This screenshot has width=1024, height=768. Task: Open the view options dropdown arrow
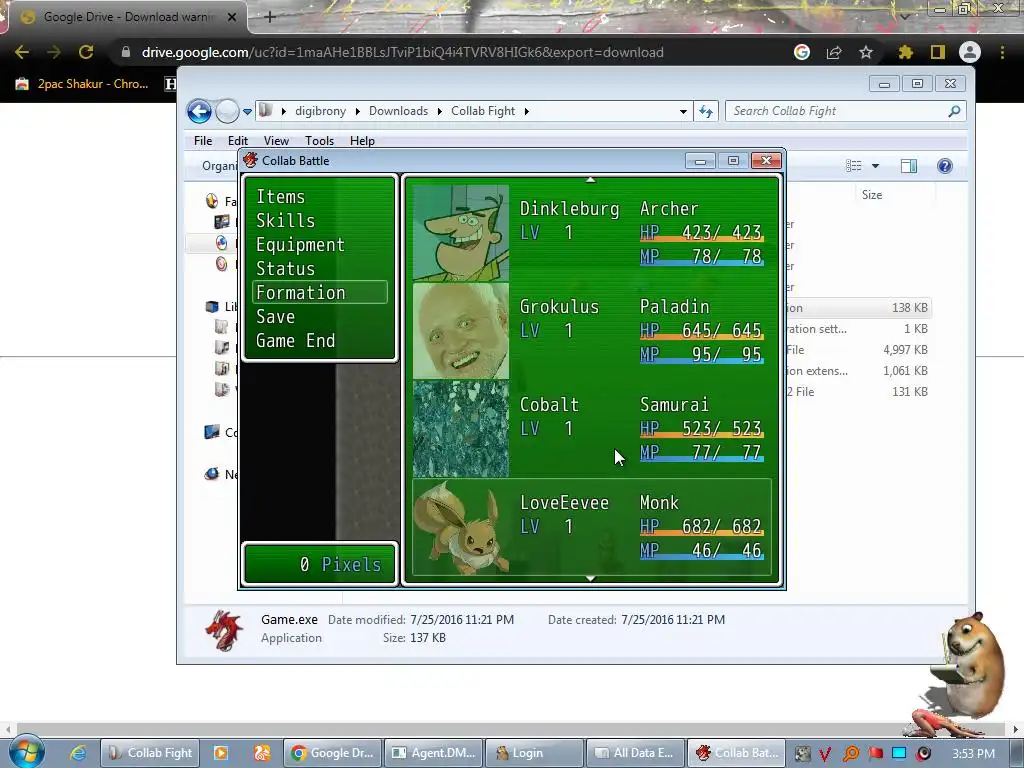875,166
